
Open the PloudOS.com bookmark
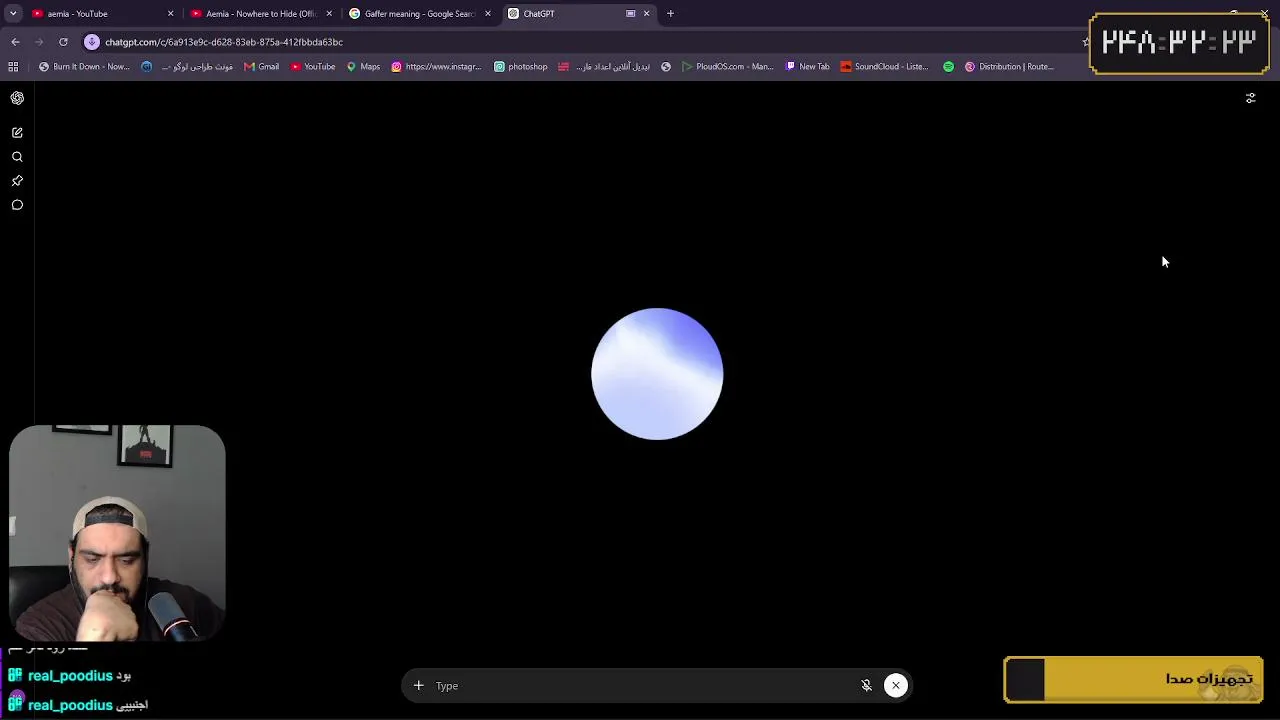click(727, 67)
